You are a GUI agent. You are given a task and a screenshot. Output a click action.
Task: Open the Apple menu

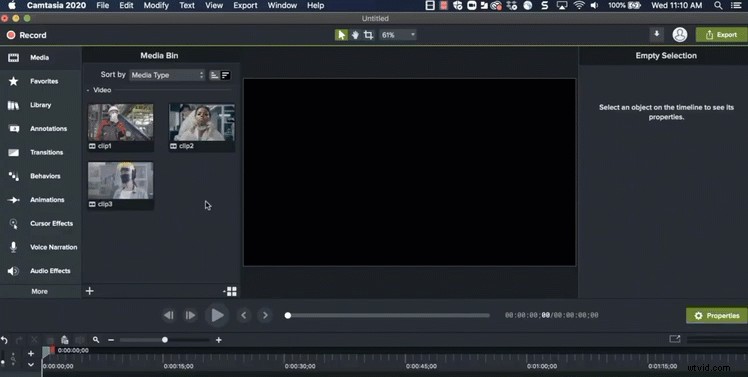pos(12,5)
